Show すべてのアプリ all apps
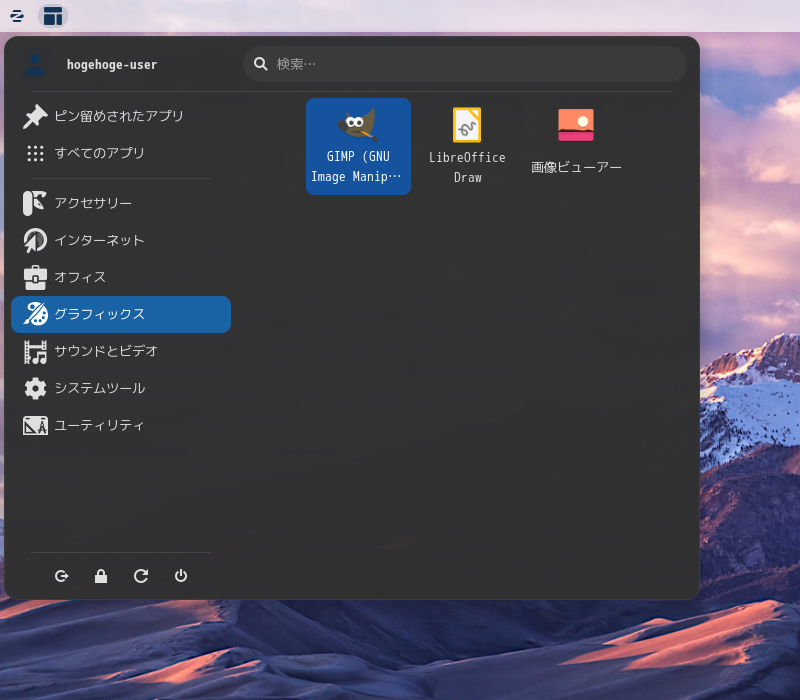 121,153
